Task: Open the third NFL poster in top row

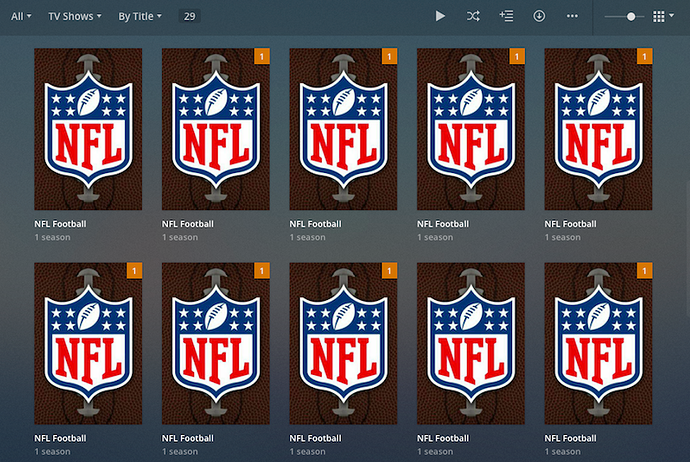Action: pos(343,129)
